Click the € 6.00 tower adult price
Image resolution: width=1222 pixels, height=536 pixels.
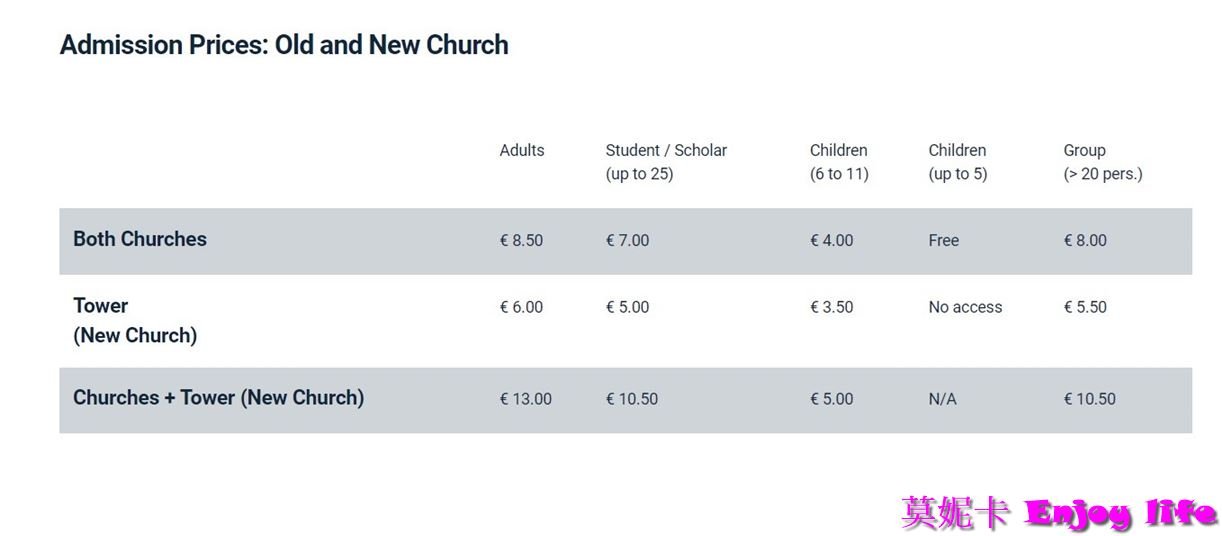pos(521,307)
